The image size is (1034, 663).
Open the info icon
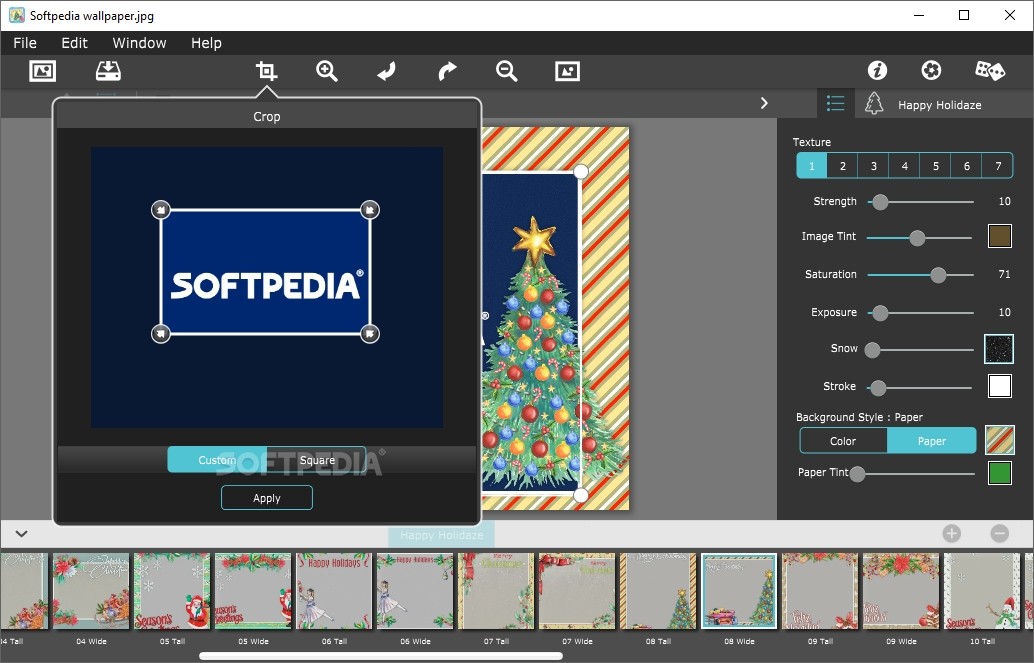[x=877, y=70]
